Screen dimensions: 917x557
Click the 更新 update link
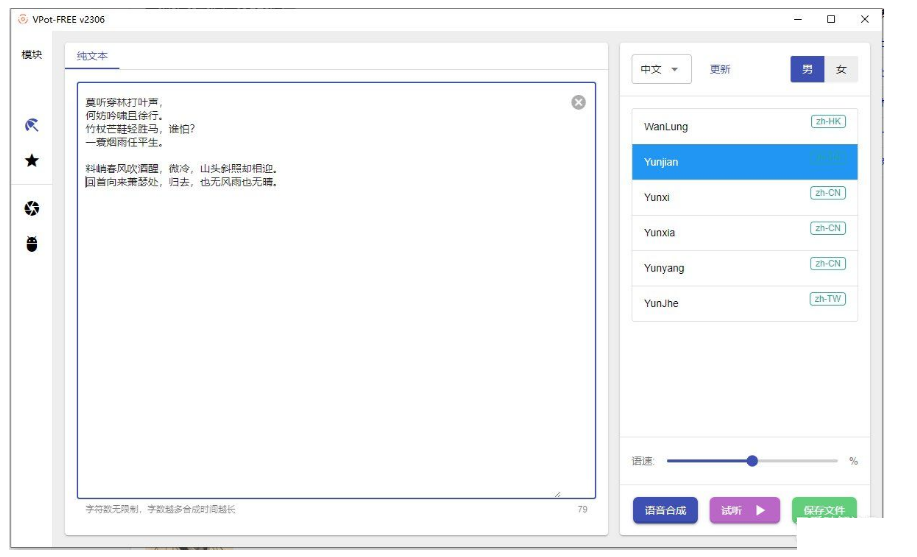tap(720, 69)
